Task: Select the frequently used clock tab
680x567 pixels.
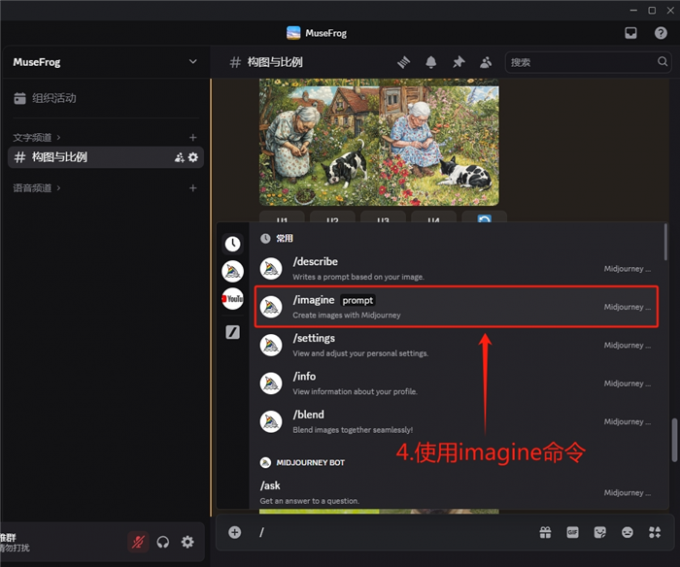Action: click(232, 244)
